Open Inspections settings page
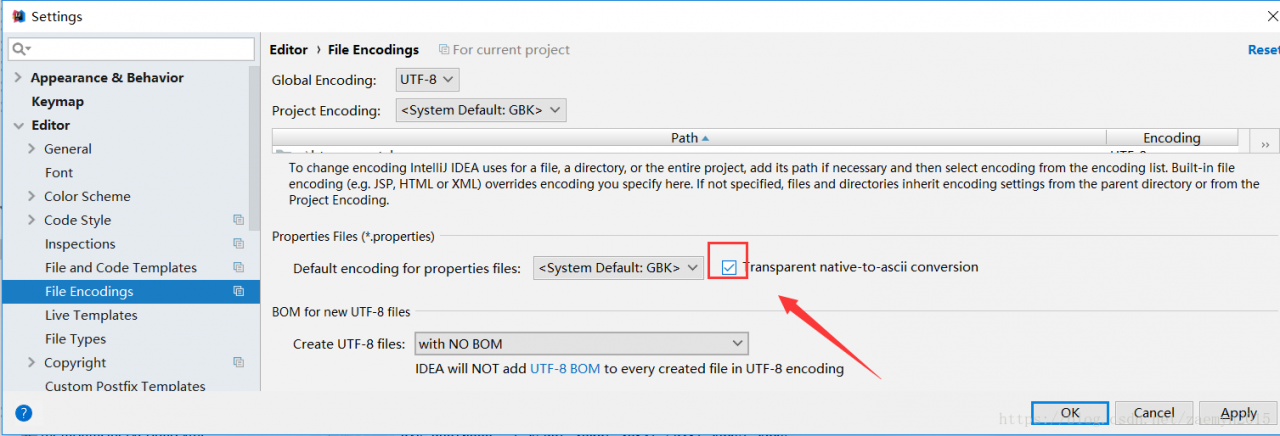Image resolution: width=1280 pixels, height=436 pixels. [x=80, y=244]
